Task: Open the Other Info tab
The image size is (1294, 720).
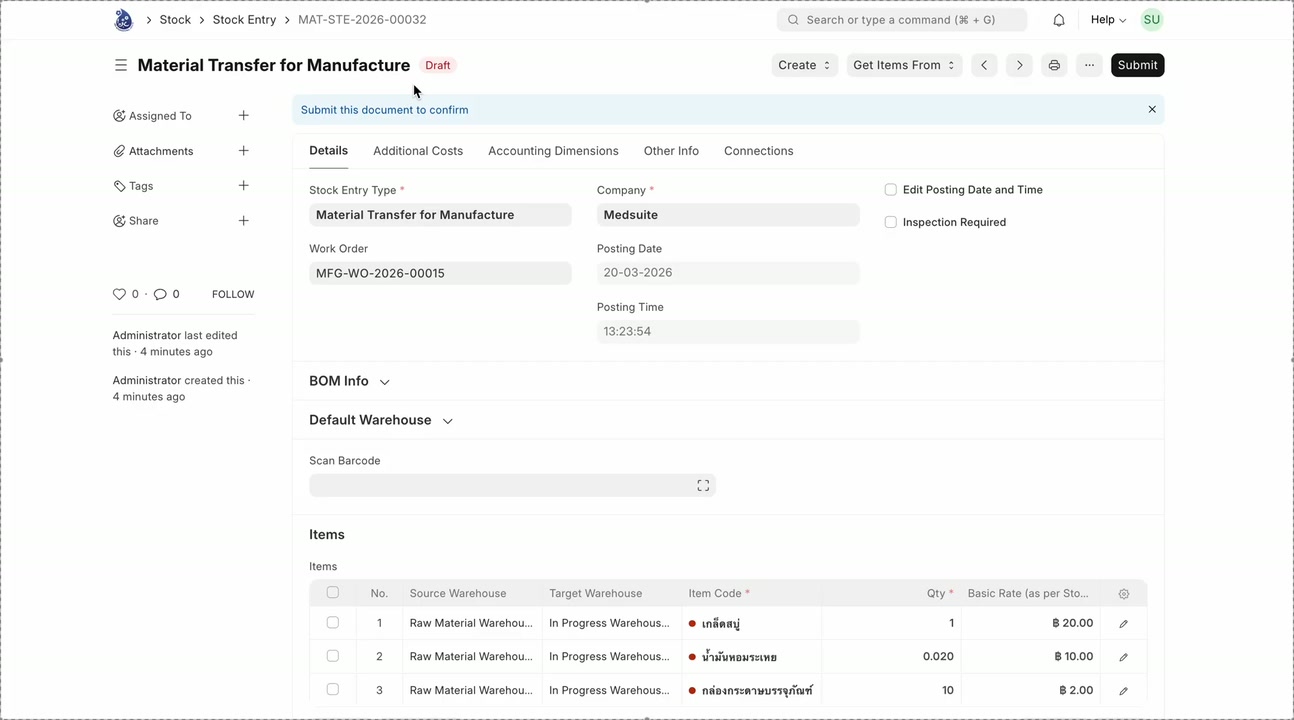Action: [x=671, y=151]
